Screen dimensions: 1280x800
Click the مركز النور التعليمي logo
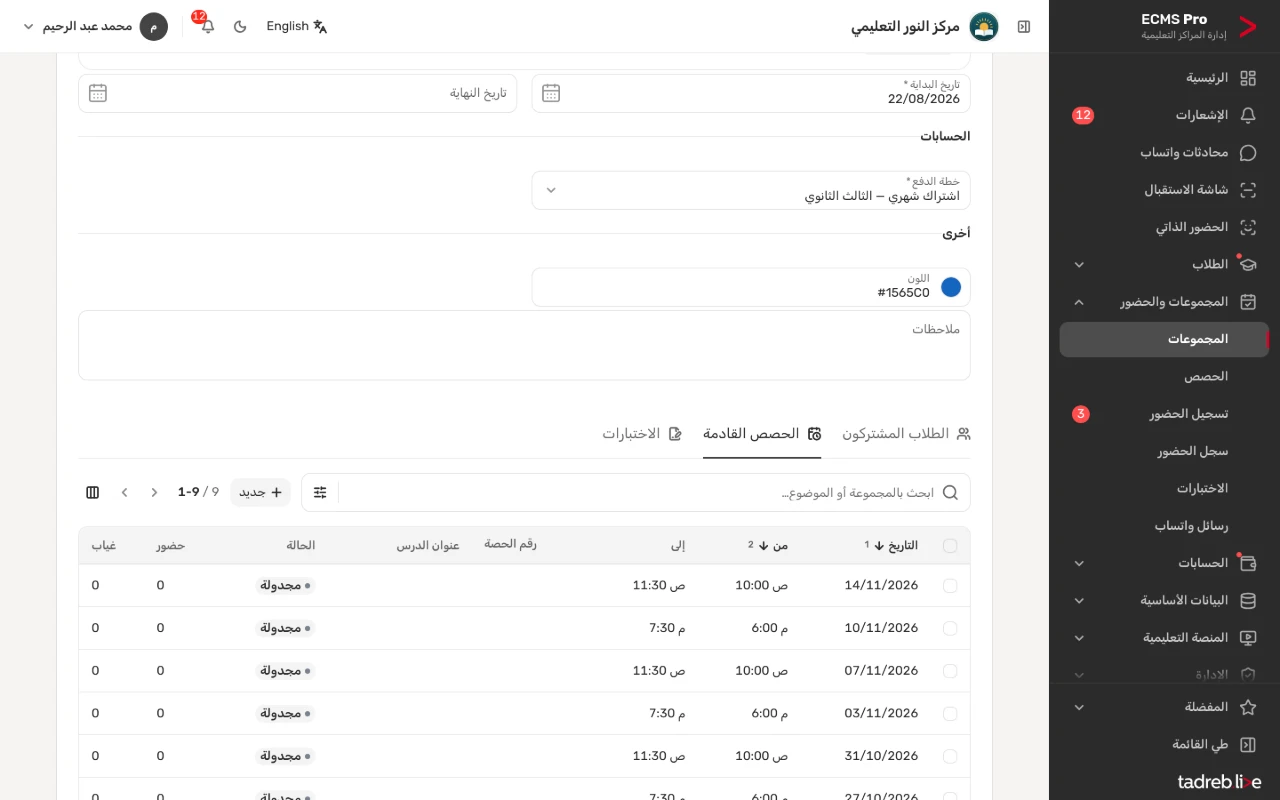[x=984, y=27]
